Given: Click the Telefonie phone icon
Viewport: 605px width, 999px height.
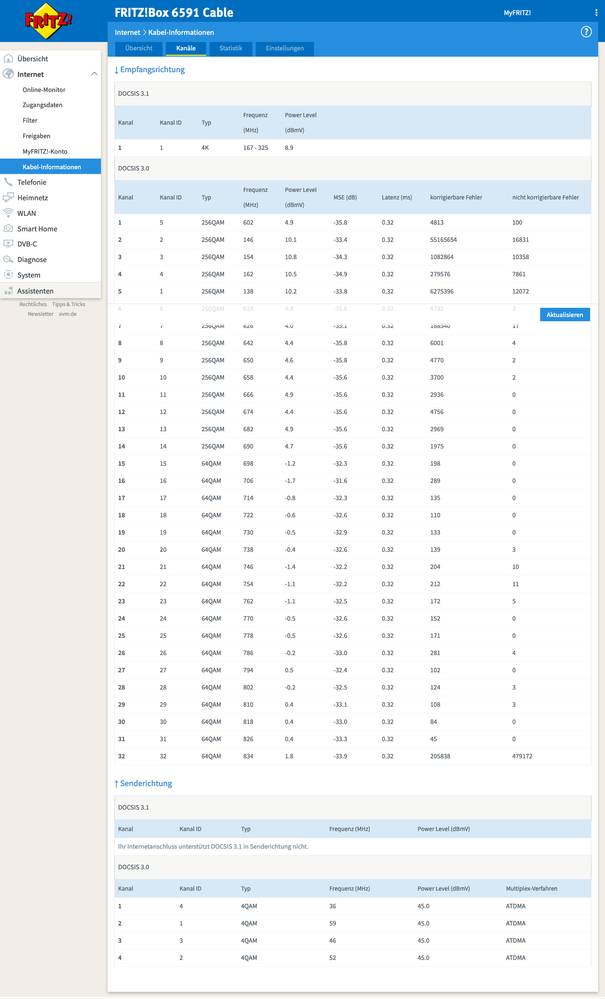Looking at the screenshot, I should click(8, 182).
